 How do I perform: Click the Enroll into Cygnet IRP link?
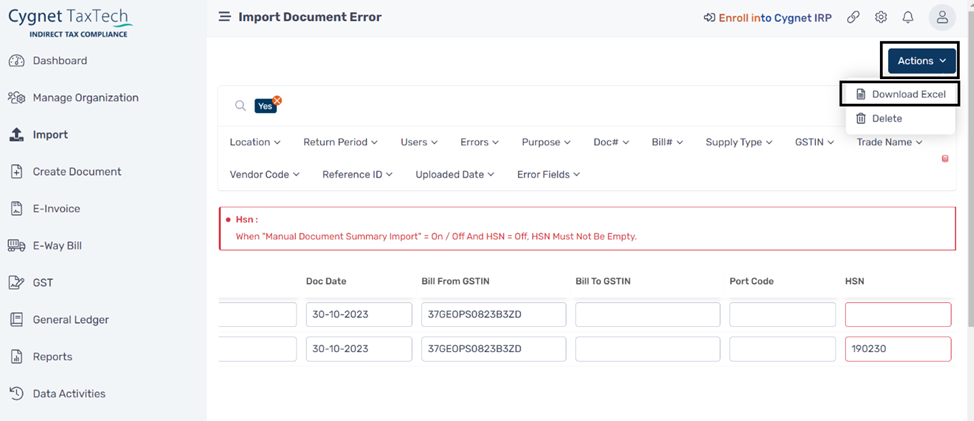point(775,17)
